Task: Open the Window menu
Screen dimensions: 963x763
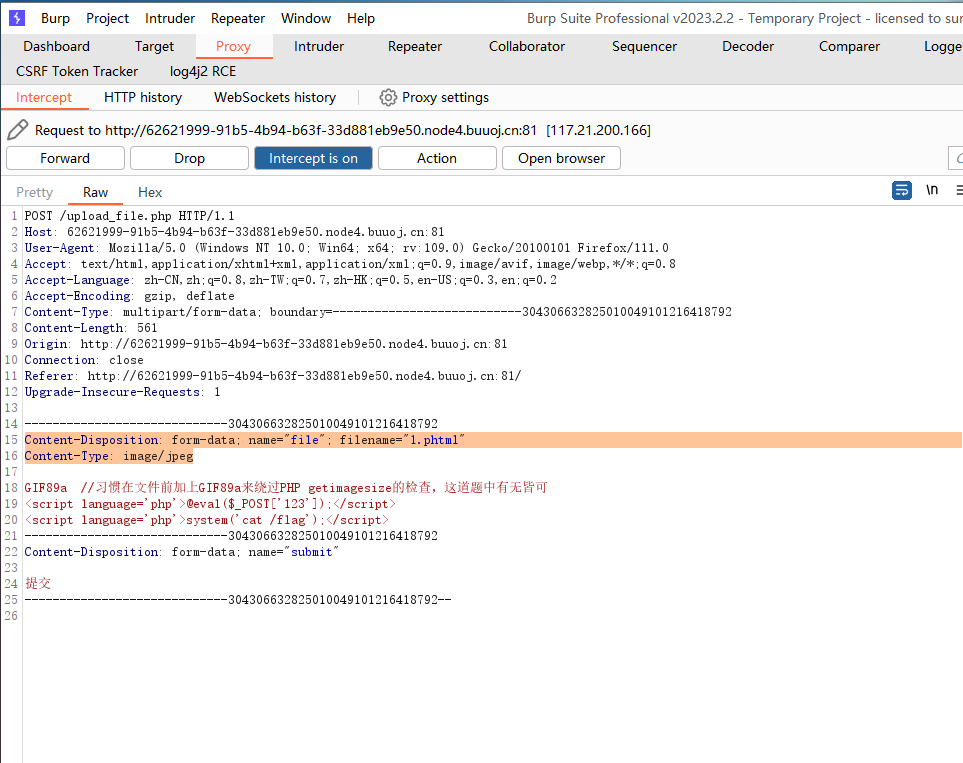Action: pos(306,18)
